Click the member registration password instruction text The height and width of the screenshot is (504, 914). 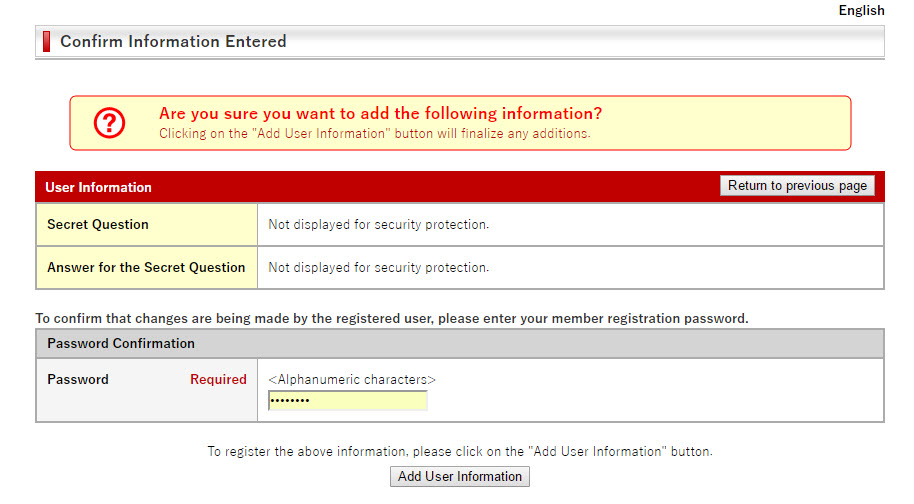pyautogui.click(x=392, y=318)
